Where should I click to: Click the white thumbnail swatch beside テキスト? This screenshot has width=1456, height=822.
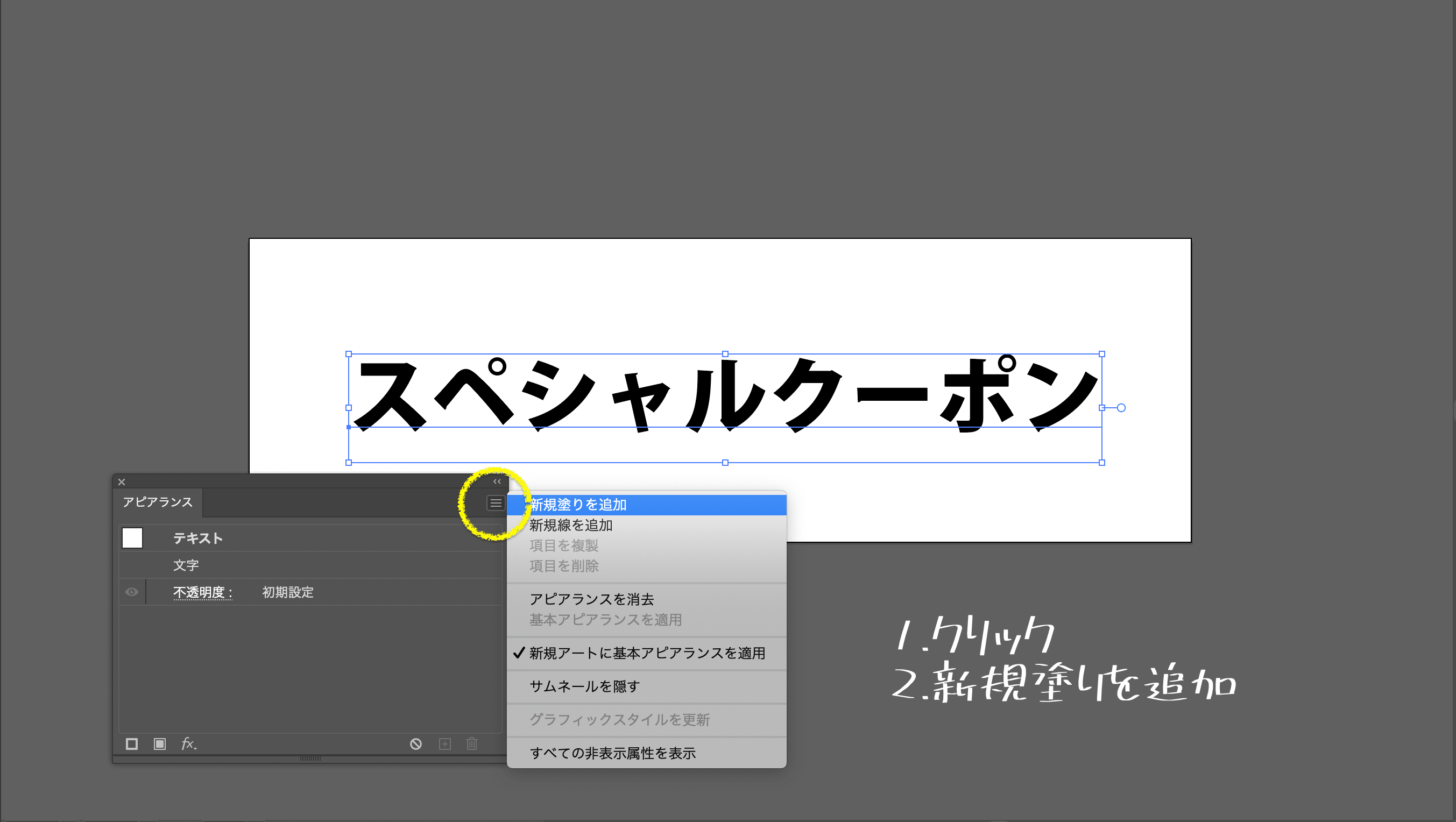(x=132, y=538)
